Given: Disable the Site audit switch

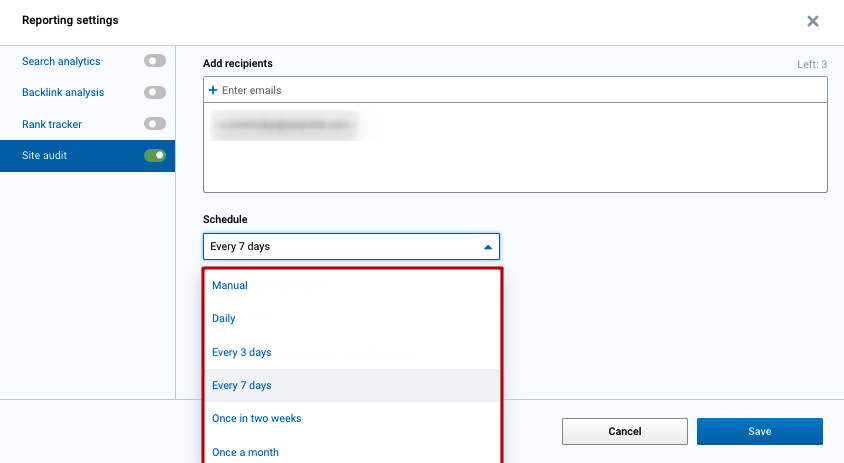Looking at the screenshot, I should click(x=154, y=156).
